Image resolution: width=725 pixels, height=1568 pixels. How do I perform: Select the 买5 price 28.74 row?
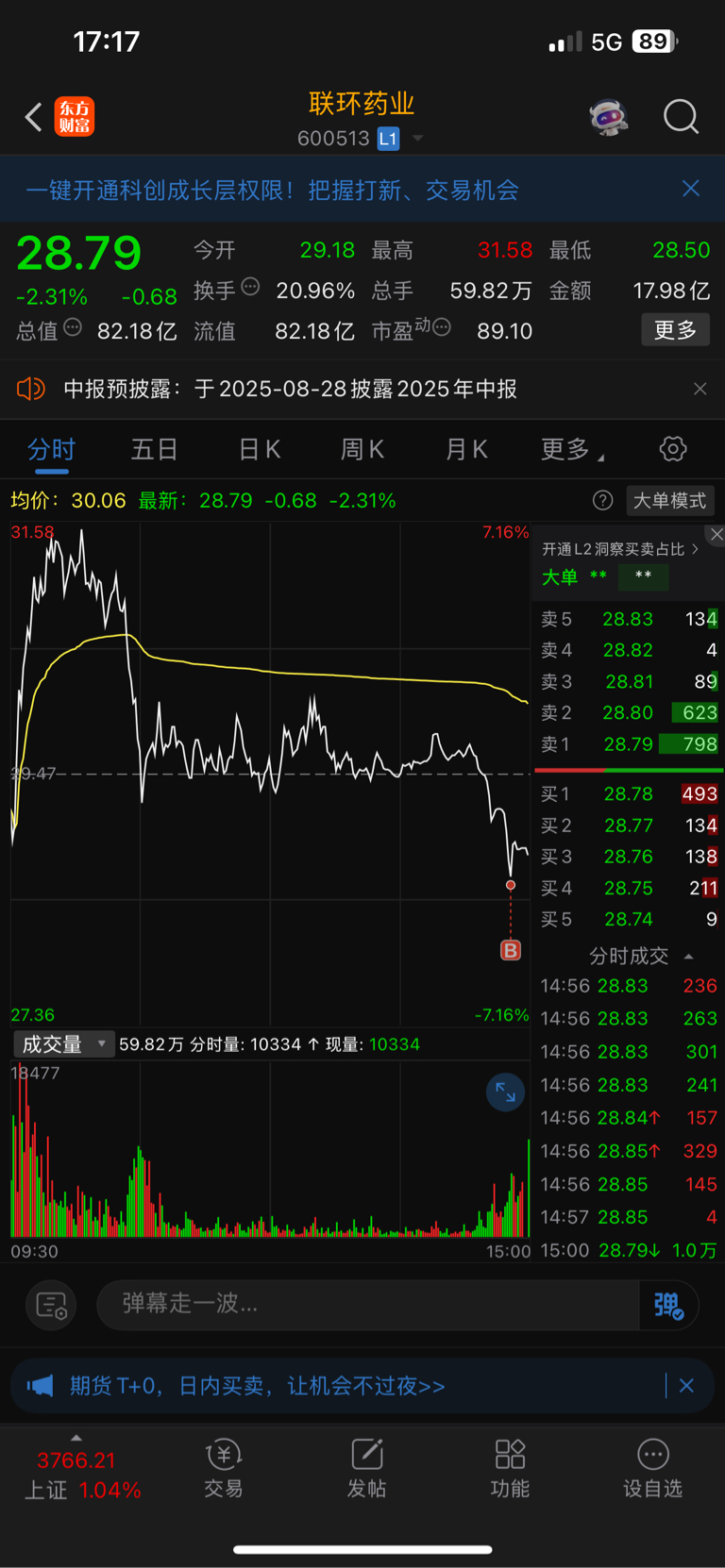point(629,919)
